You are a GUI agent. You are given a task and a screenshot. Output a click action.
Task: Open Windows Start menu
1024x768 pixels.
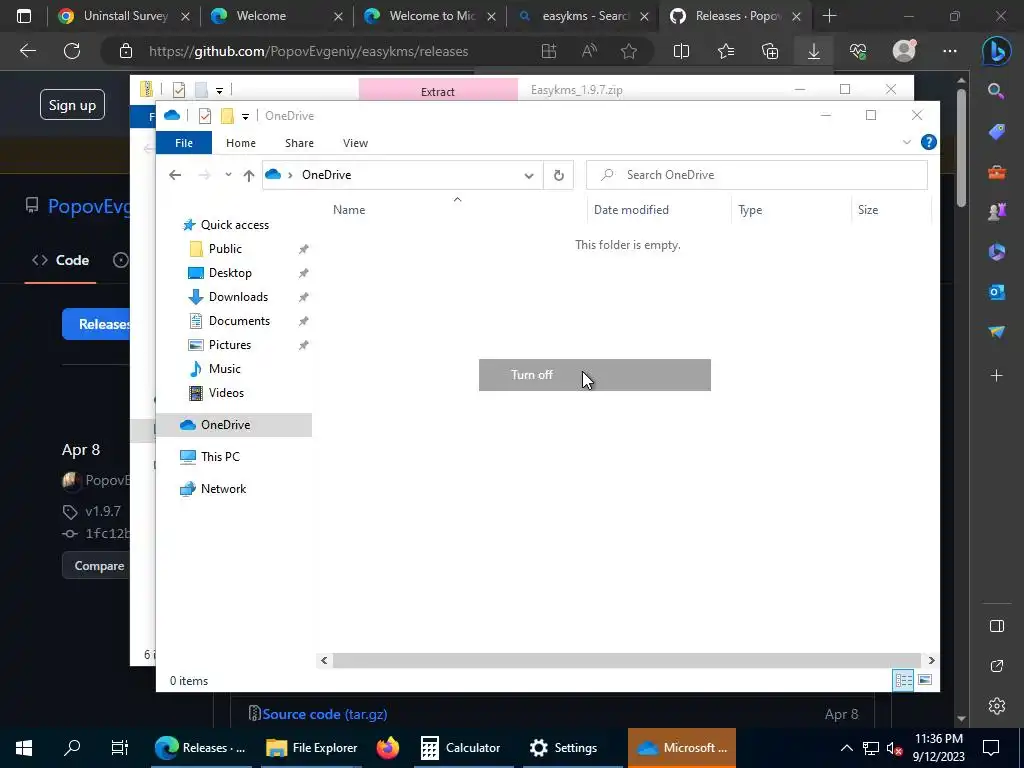point(24,748)
